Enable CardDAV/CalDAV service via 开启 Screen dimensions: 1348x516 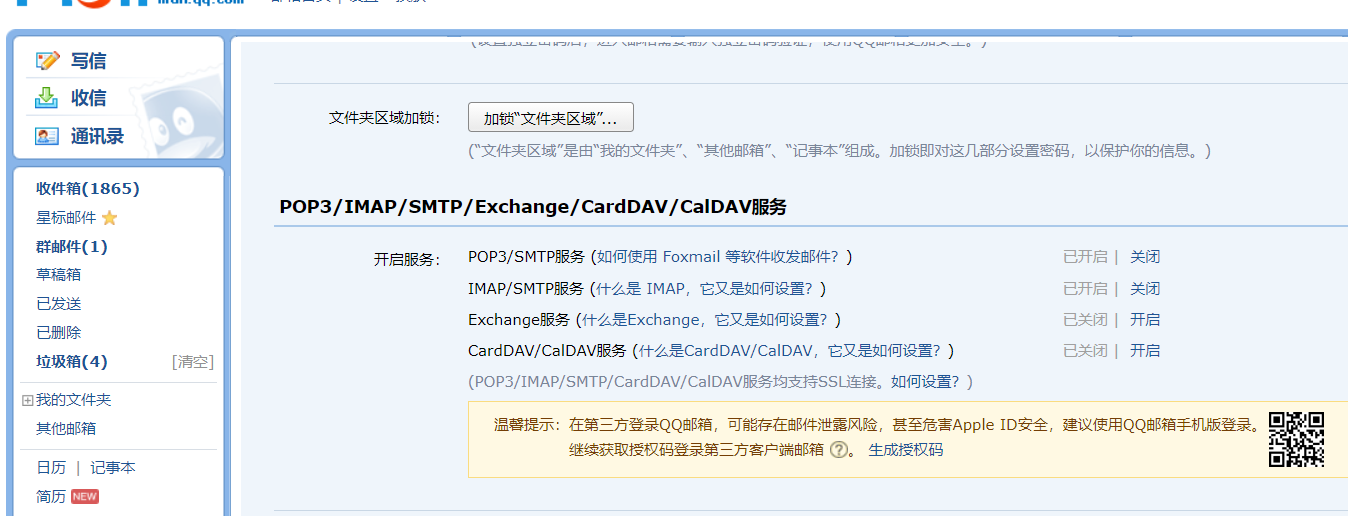point(1145,351)
